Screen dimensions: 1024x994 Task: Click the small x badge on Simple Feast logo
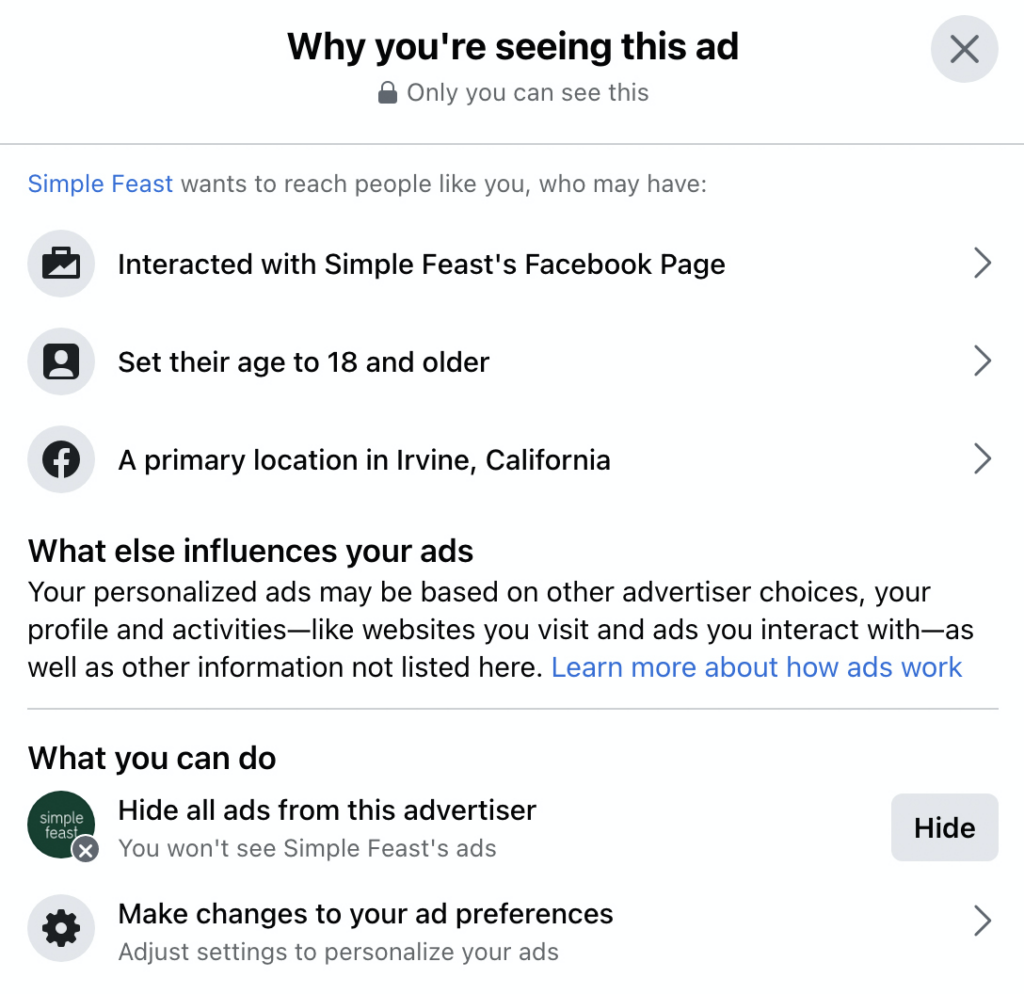pyautogui.click(x=84, y=851)
